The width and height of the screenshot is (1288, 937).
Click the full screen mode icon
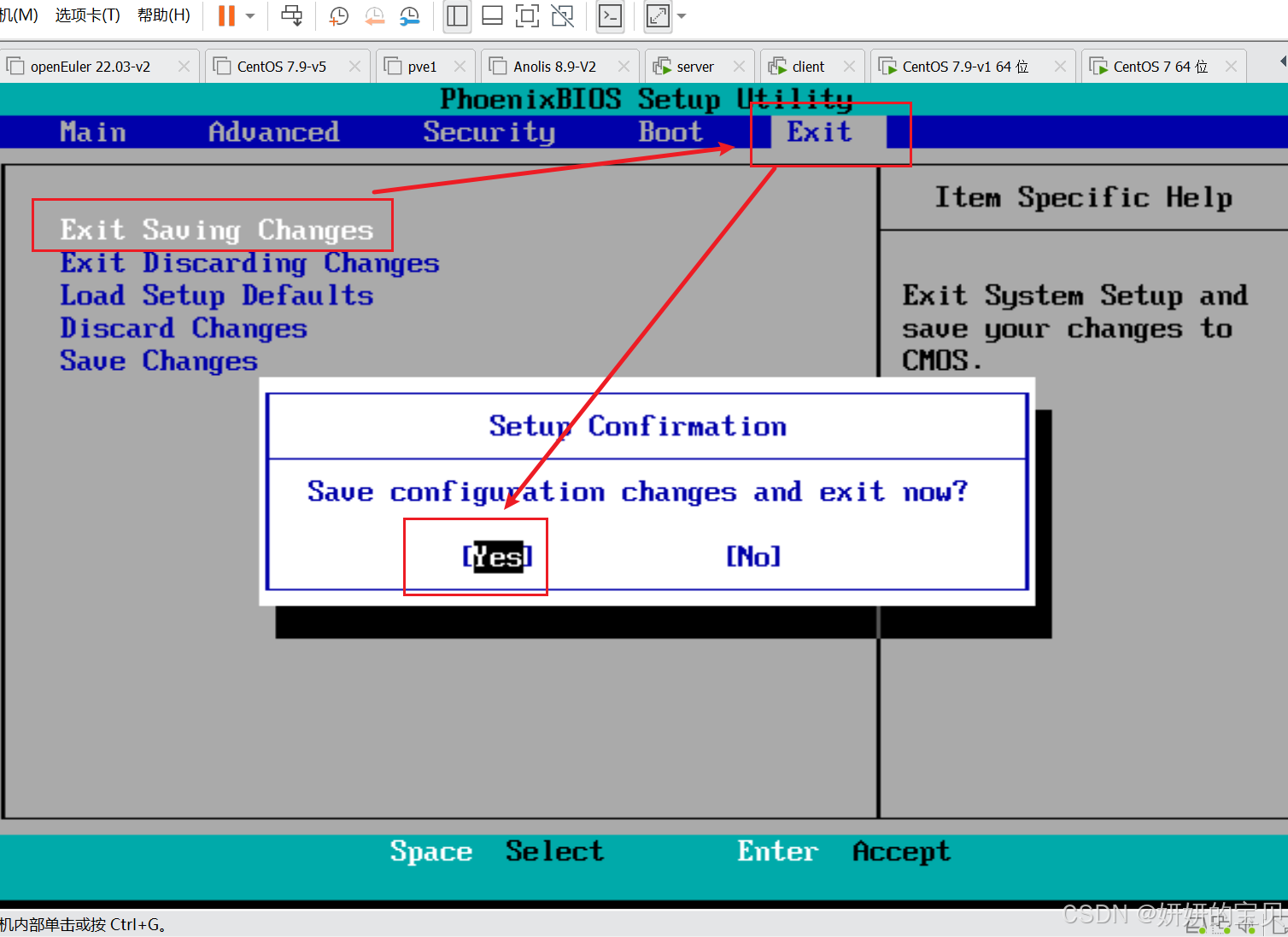point(527,15)
